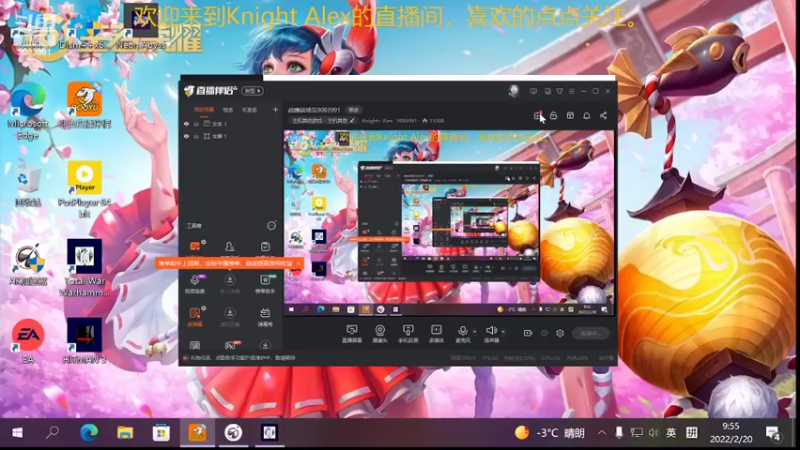Click the 英 input language indicator
This screenshot has width=800, height=450.
671,433
